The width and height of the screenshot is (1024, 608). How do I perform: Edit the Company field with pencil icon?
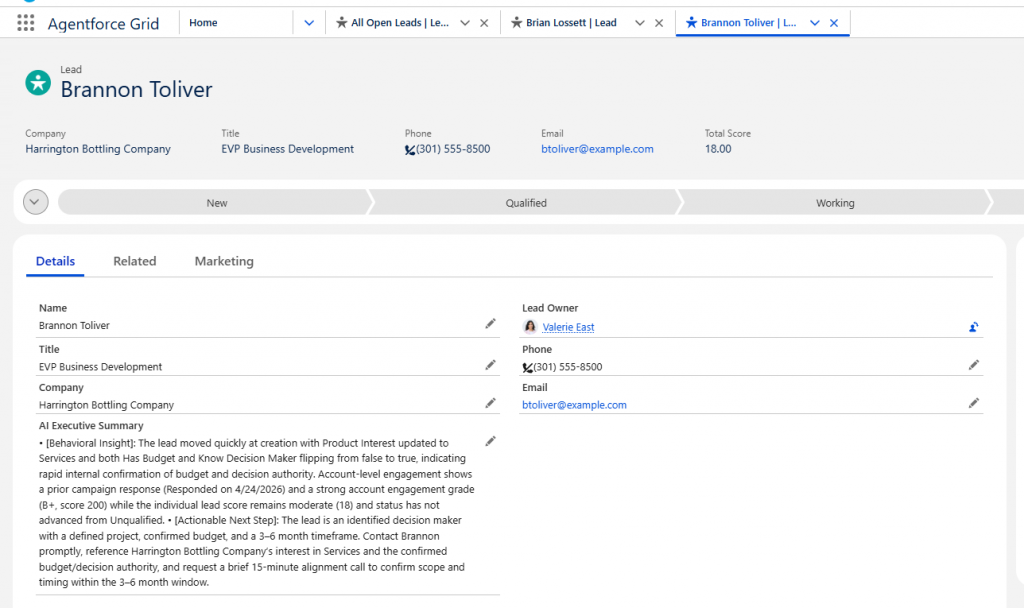pyautogui.click(x=490, y=403)
